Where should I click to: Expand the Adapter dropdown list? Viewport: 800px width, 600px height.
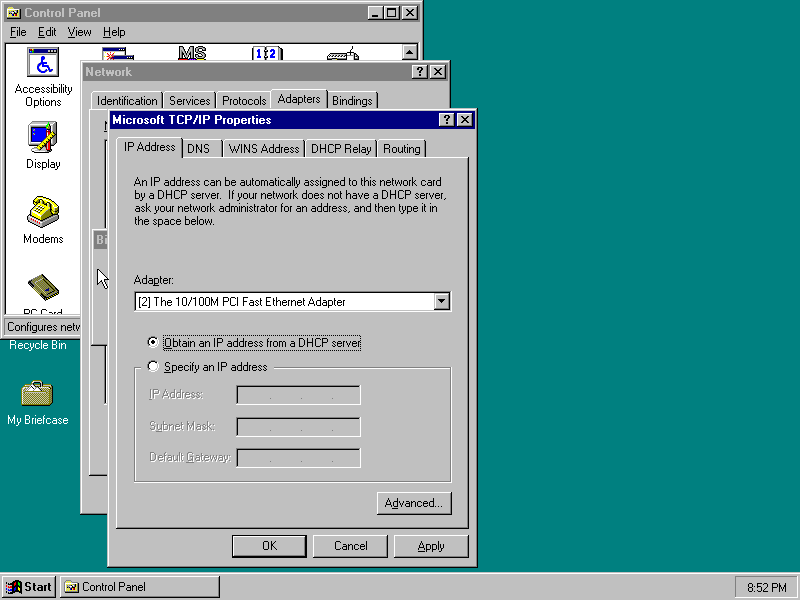click(x=442, y=302)
